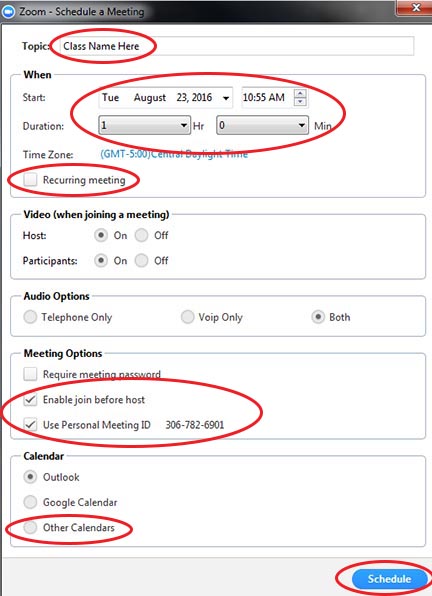Click the Zoom logo icon in title bar
The width and height of the screenshot is (432, 596).
pyautogui.click(x=8, y=11)
